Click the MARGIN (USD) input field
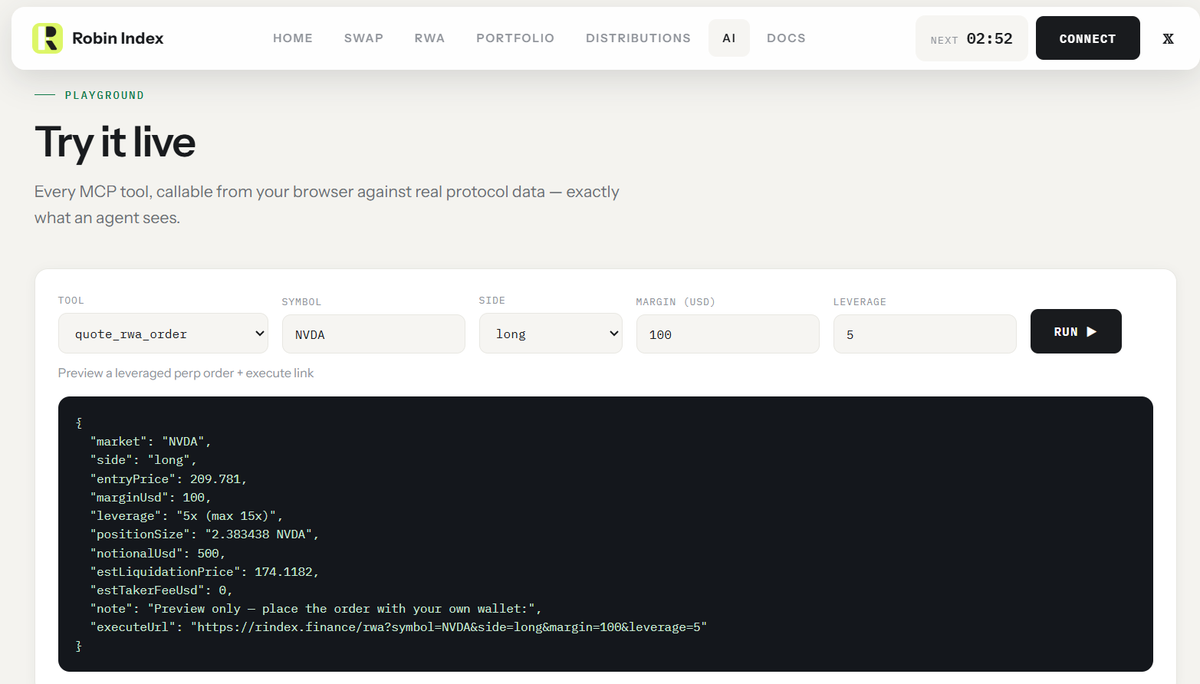The width and height of the screenshot is (1200, 684). coord(727,334)
